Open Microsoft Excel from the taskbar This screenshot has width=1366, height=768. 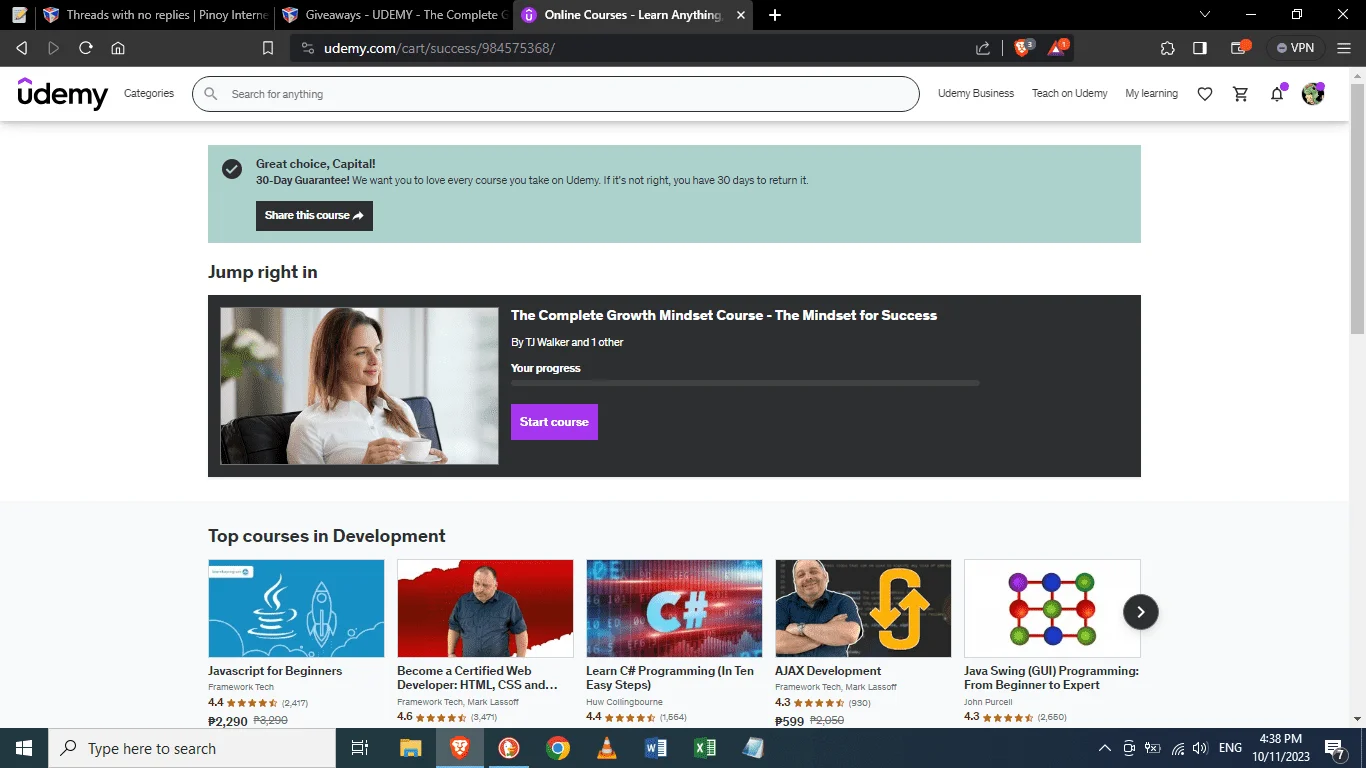click(x=705, y=748)
